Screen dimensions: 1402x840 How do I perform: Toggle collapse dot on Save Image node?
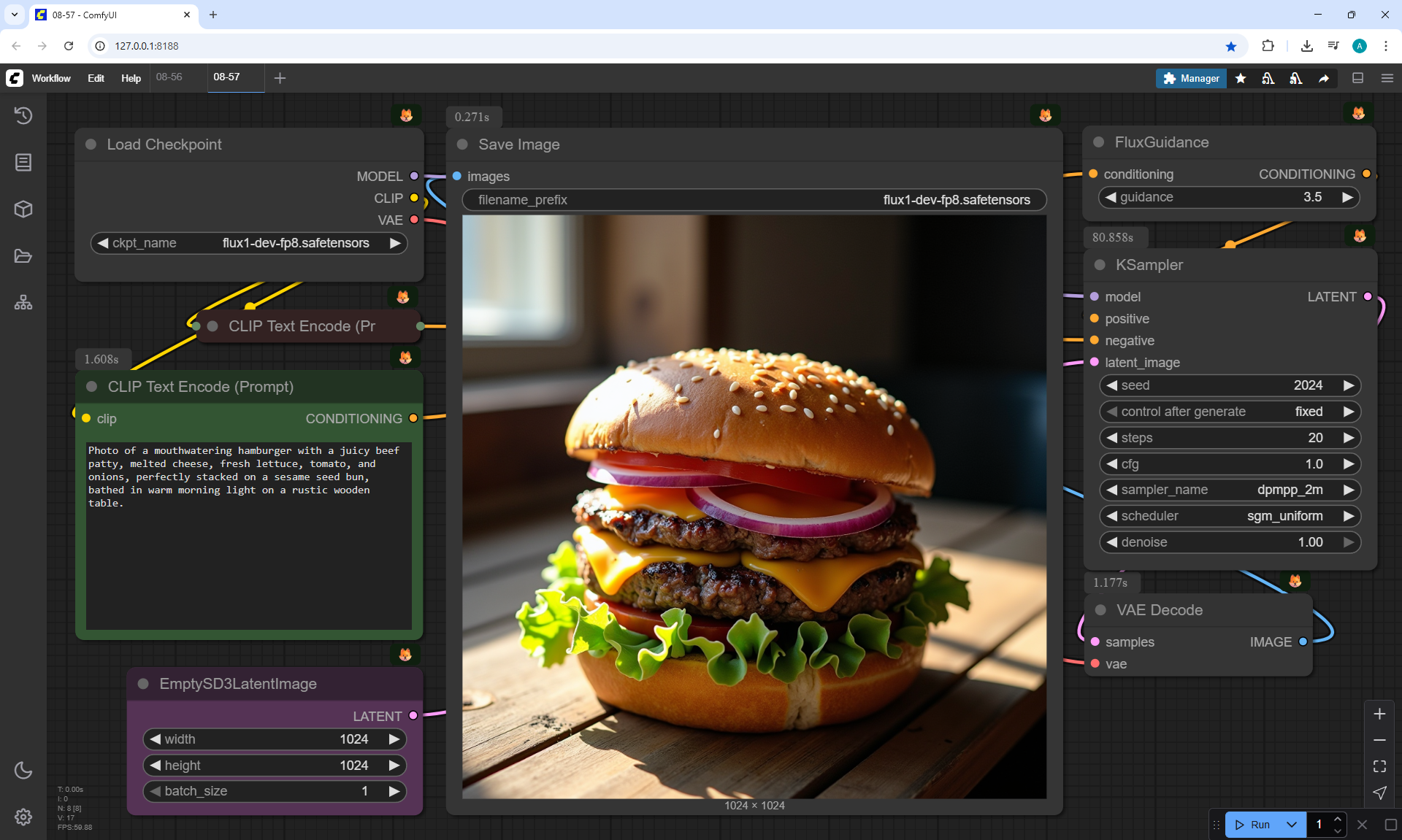tap(462, 145)
